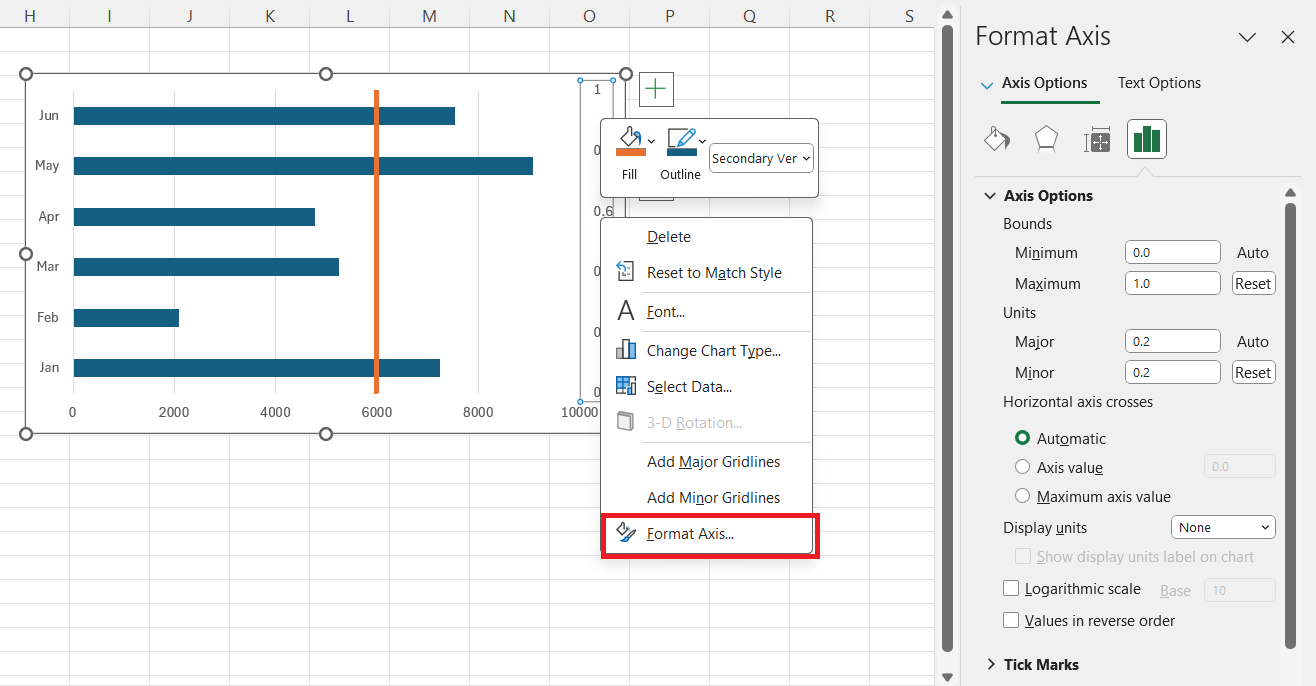Select the Maximum axis value radio
Image resolution: width=1316 pixels, height=686 pixels.
point(1022,496)
